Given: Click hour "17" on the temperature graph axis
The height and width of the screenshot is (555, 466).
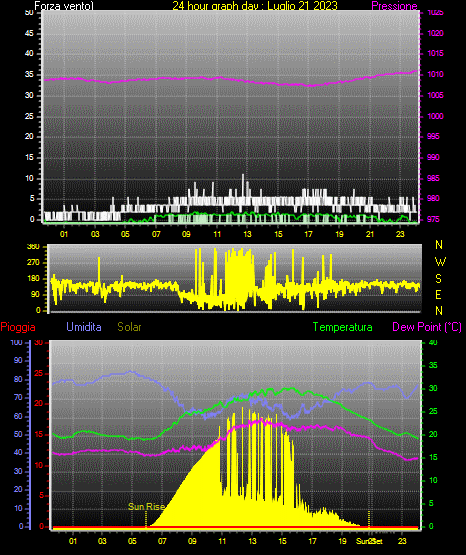Looking at the screenshot, I should [x=312, y=541].
